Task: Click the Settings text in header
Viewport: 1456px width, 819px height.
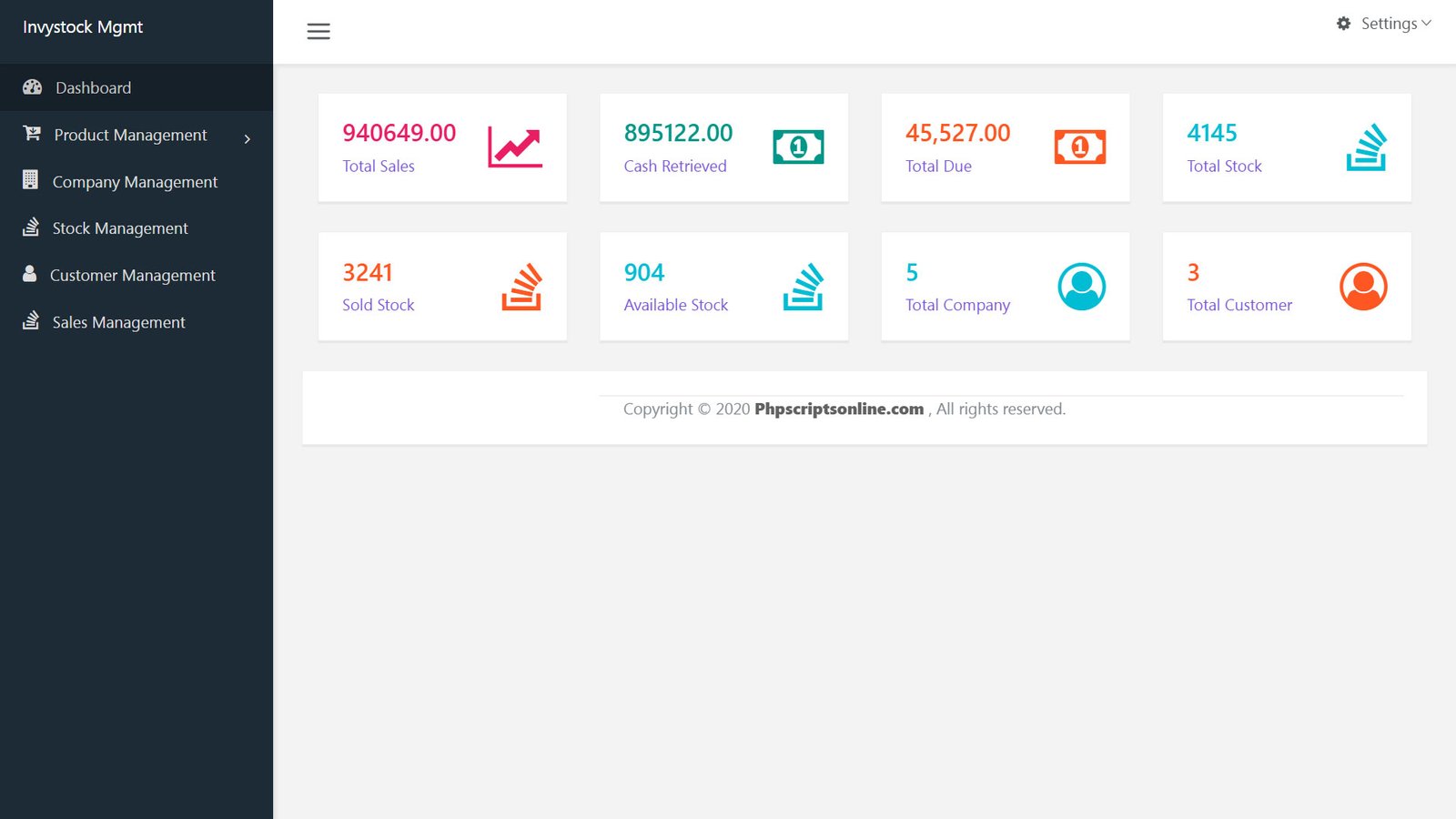Action: coord(1389,24)
